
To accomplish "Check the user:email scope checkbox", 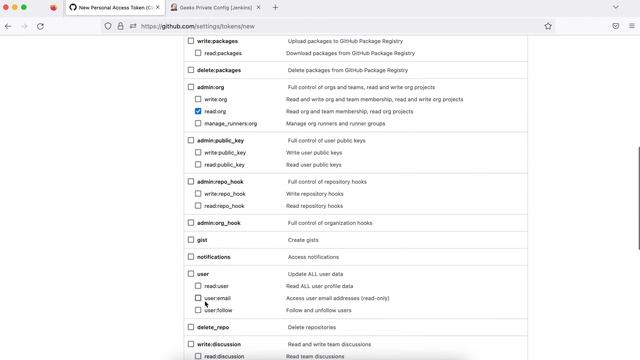I will tap(198, 298).
